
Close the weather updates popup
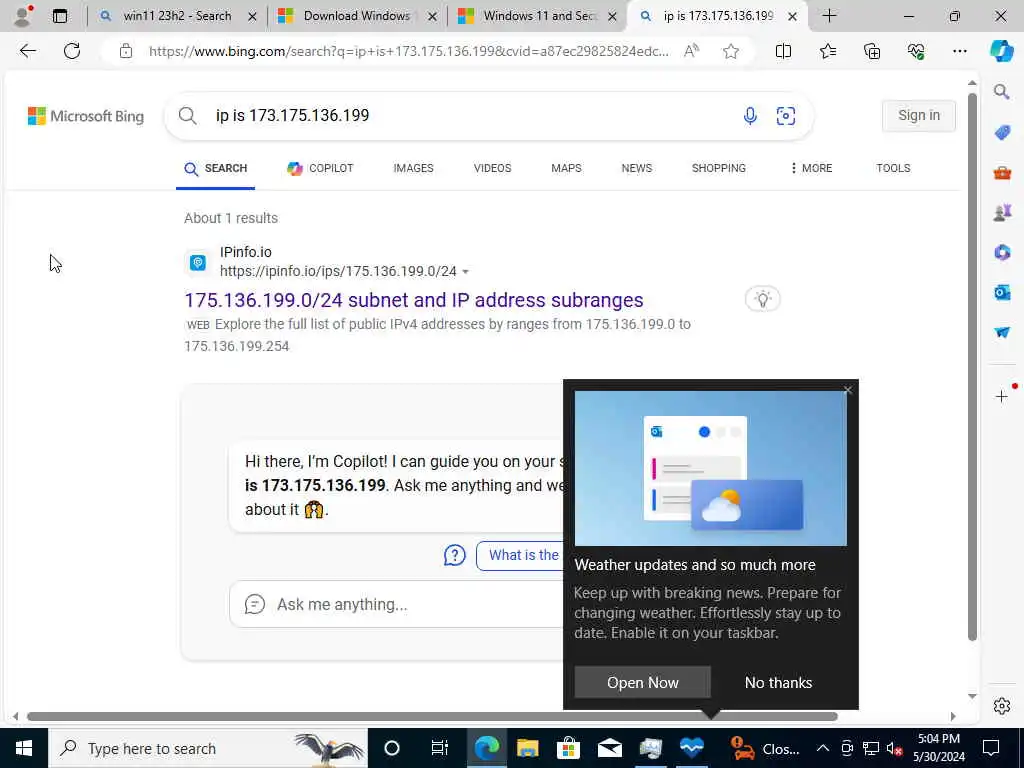coord(848,390)
